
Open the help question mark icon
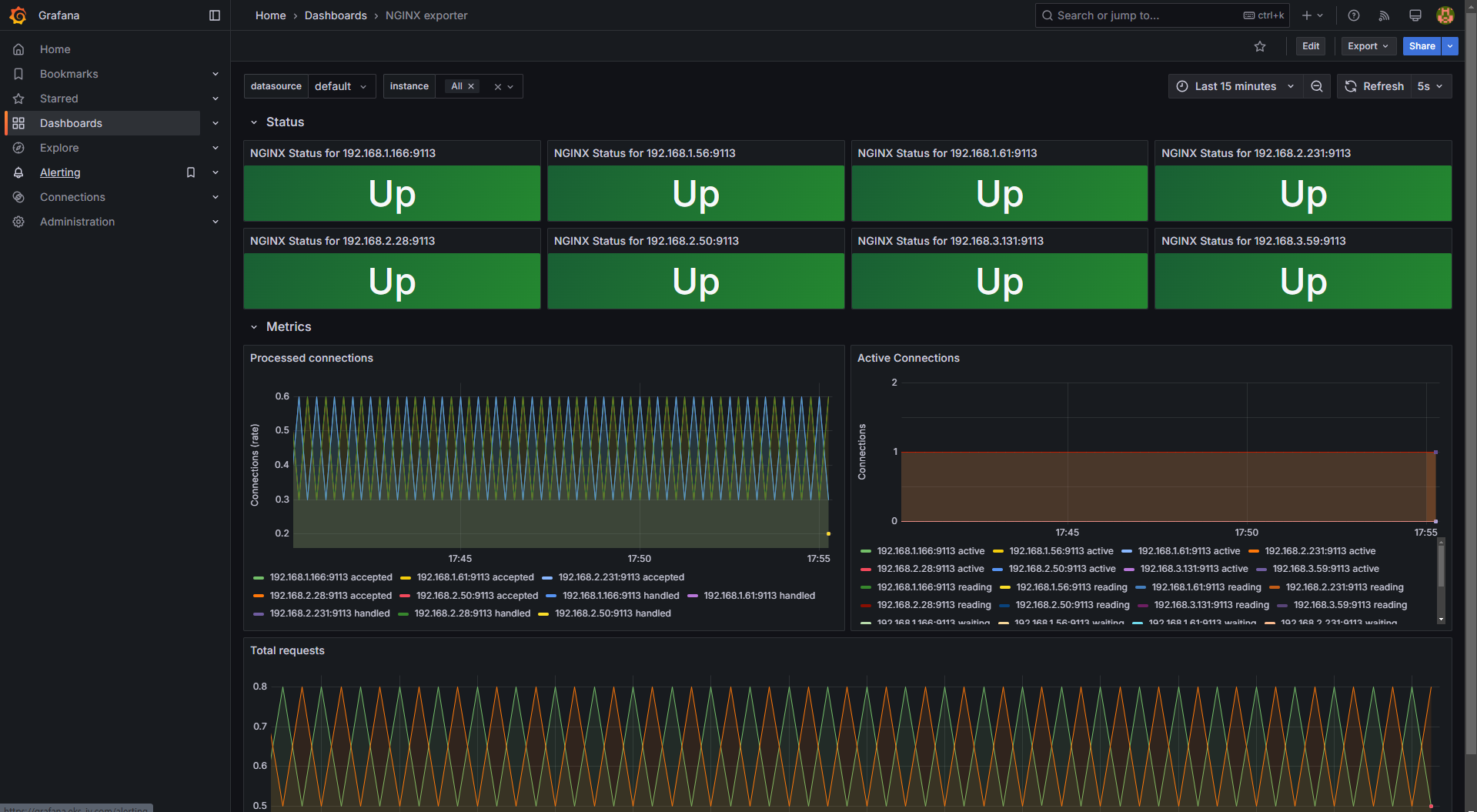coord(1354,15)
